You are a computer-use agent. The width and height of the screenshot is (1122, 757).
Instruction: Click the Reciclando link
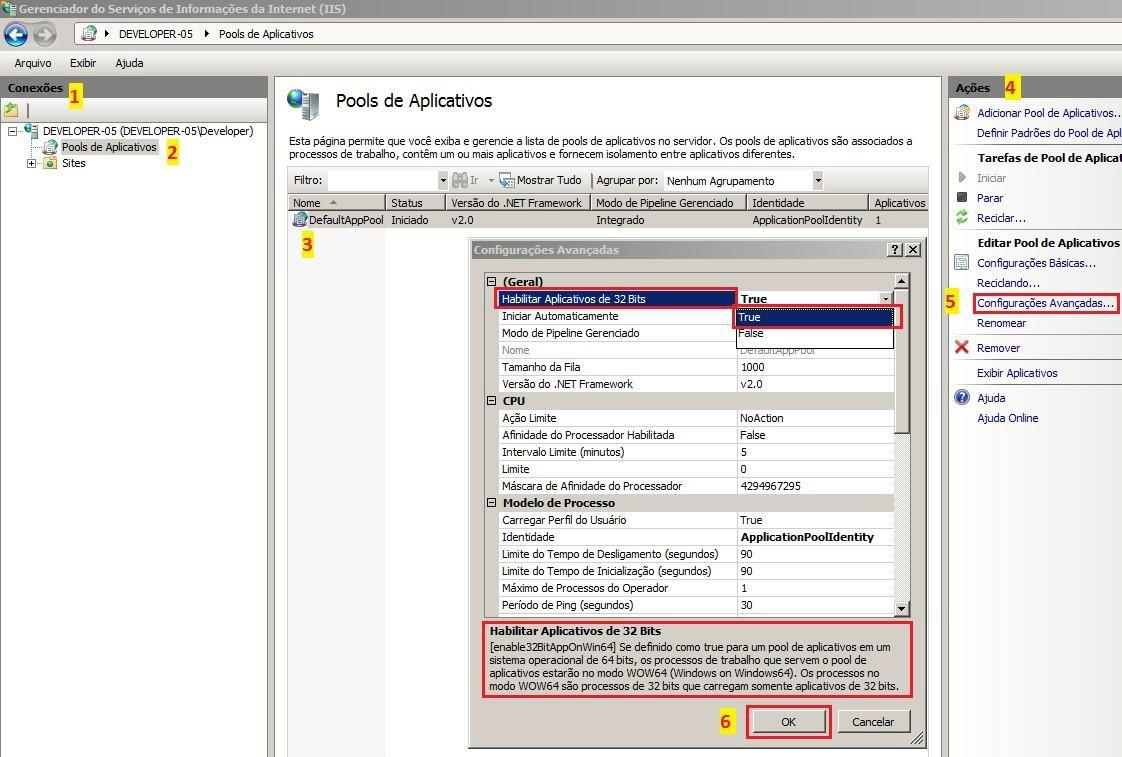(x=1008, y=283)
